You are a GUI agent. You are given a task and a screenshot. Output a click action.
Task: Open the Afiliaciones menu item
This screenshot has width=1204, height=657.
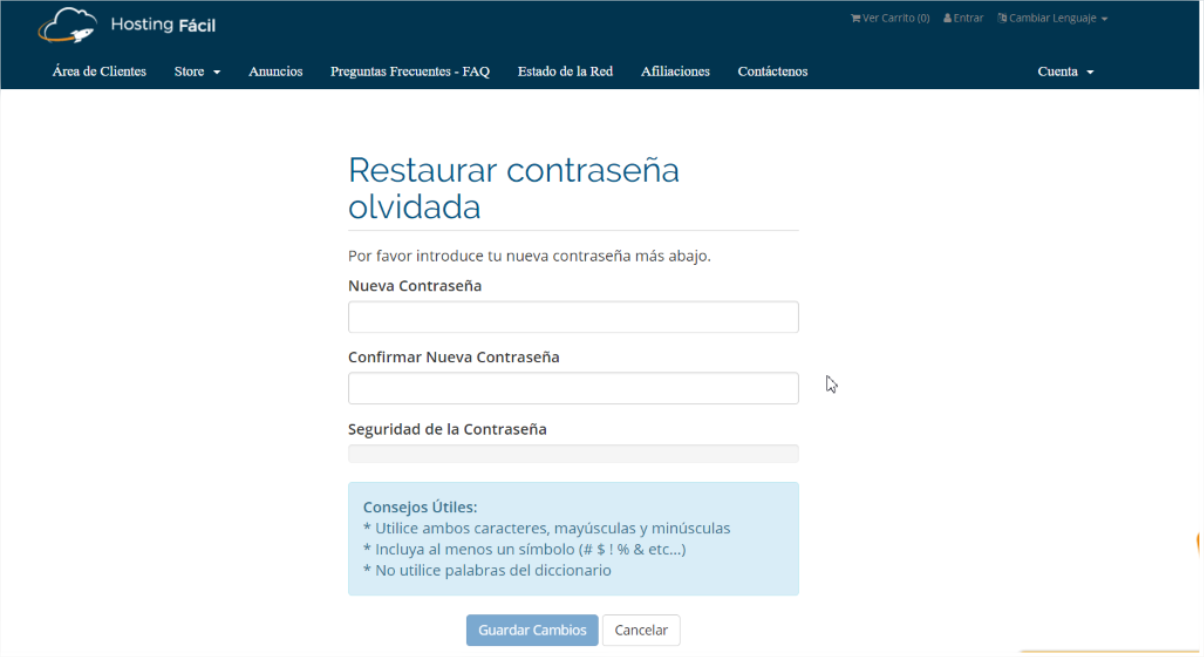coord(675,71)
